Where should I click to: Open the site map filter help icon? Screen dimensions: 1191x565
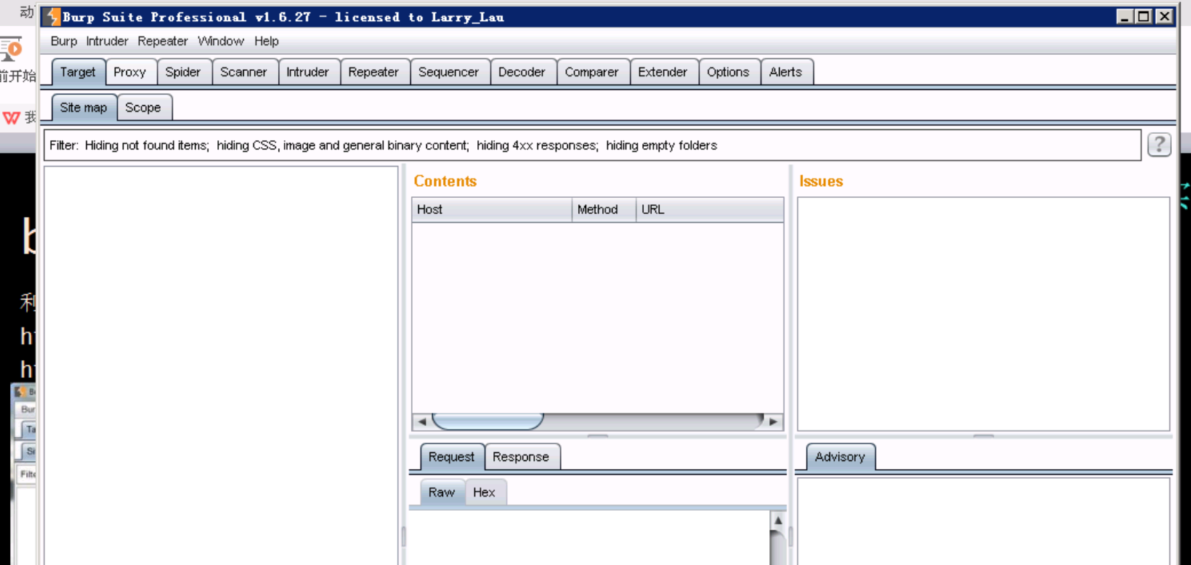(1158, 144)
